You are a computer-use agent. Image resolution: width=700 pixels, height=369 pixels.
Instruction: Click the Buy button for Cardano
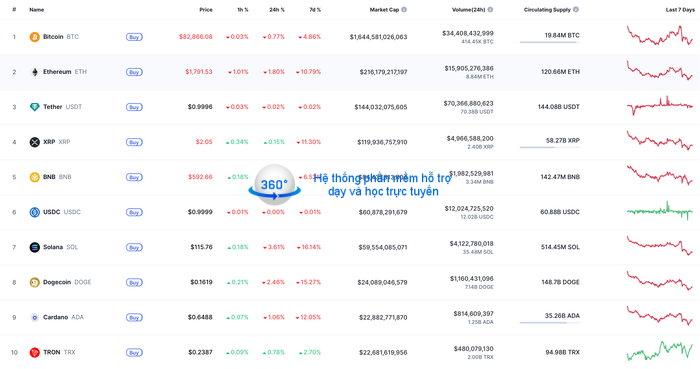click(134, 318)
